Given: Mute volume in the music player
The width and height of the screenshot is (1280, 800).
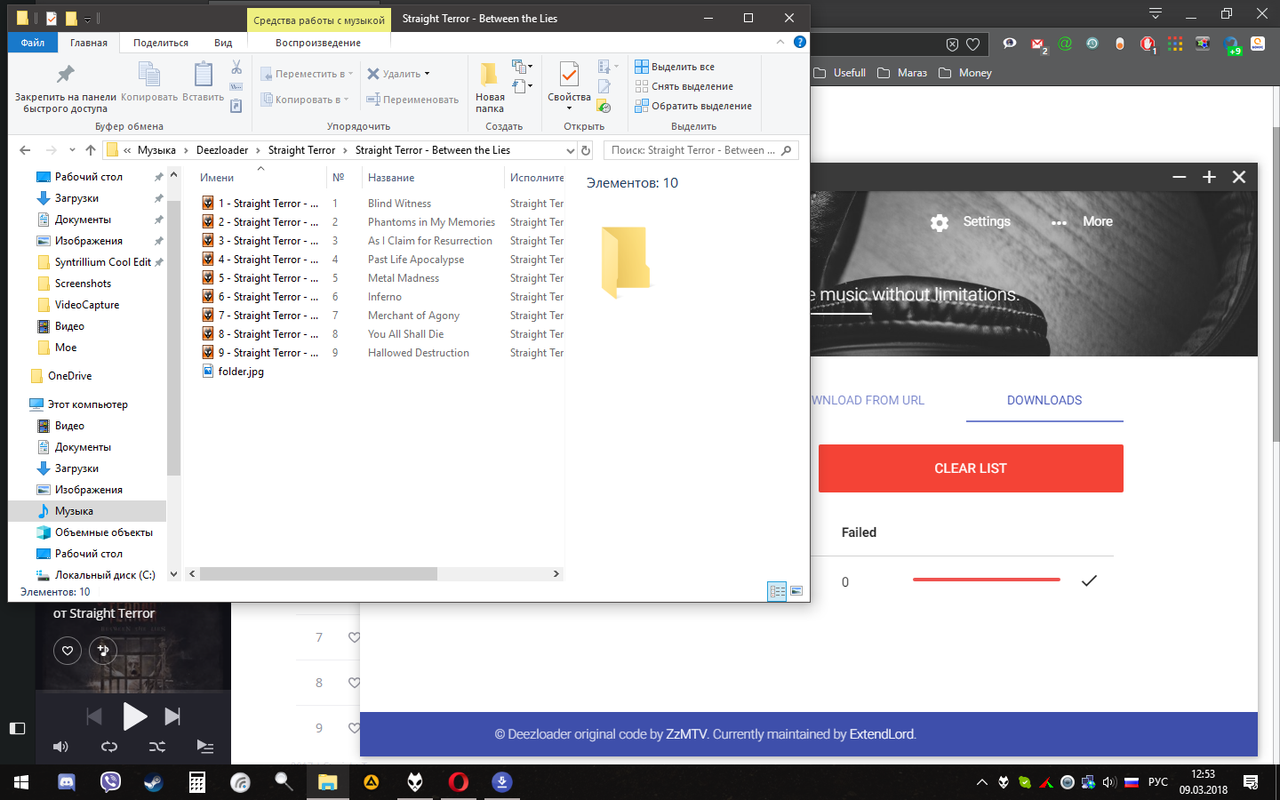Looking at the screenshot, I should pos(60,746).
